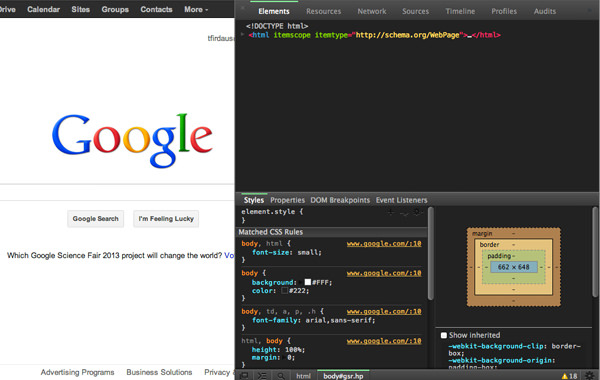Click the Google logo

coord(132,140)
